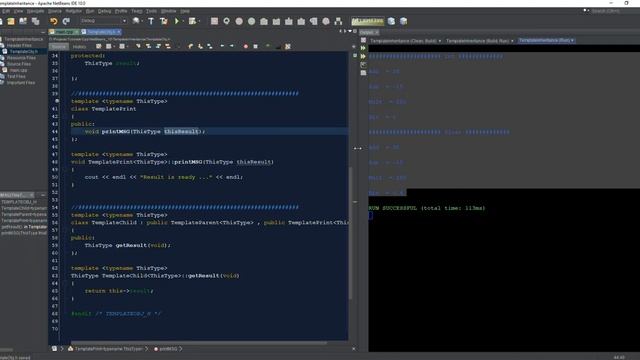Click the Build Project hammer icon
The image size is (640, 360).
click(x=151, y=21)
